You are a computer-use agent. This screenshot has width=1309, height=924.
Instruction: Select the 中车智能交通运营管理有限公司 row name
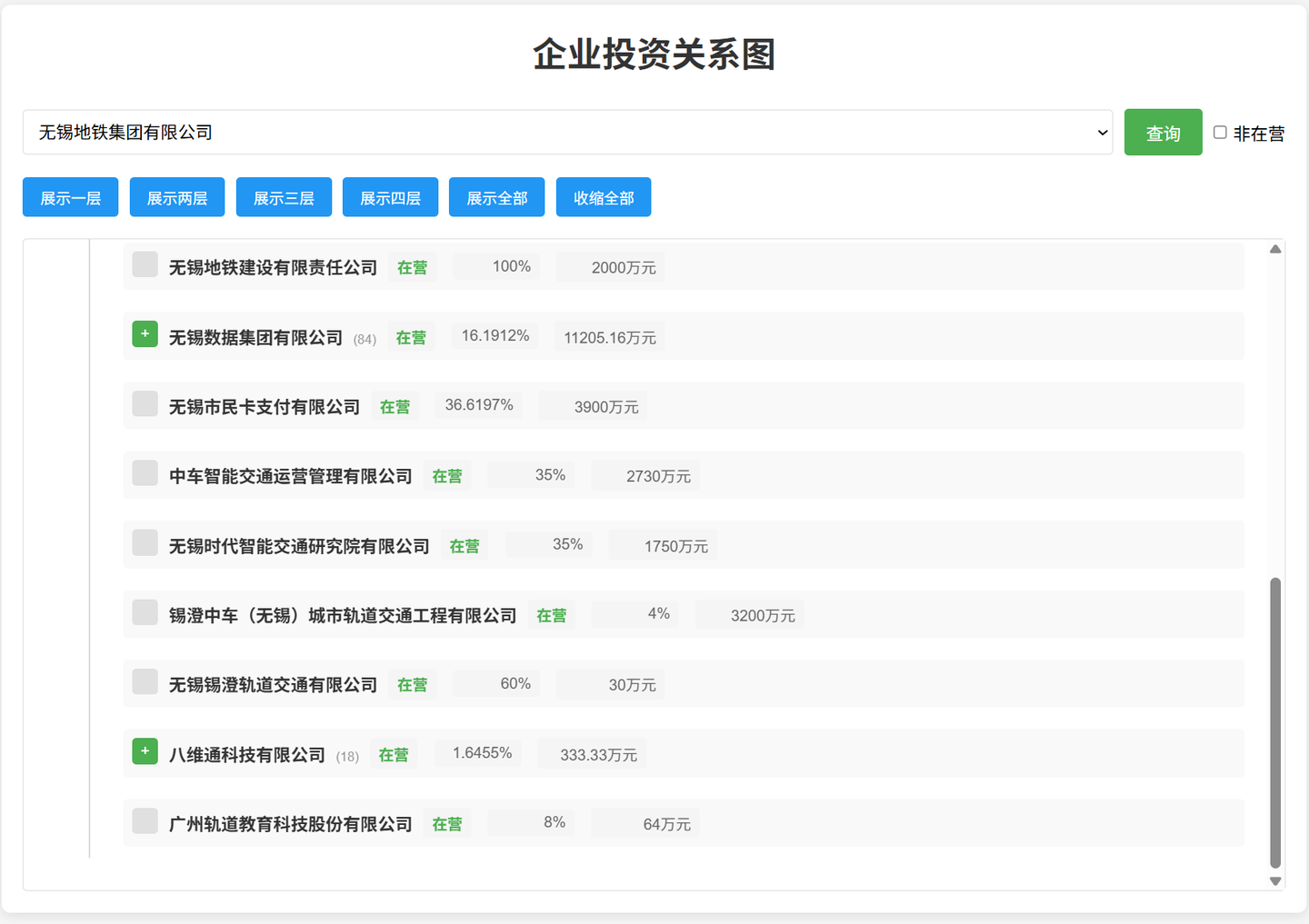tap(291, 476)
